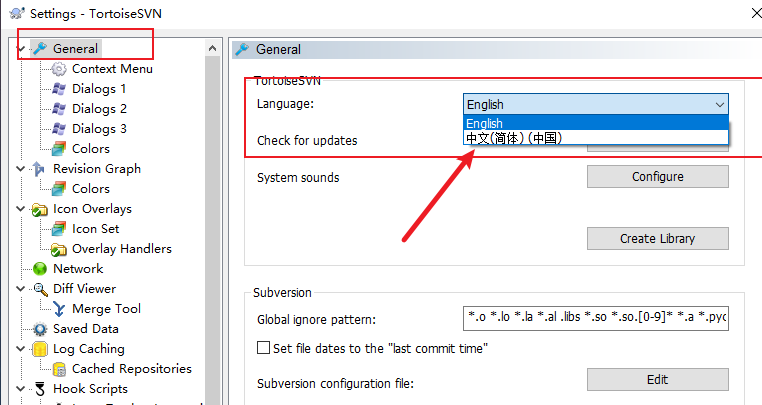This screenshot has height=405, width=762.
Task: Collapse the Revision Graph tree node
Action: point(21,169)
